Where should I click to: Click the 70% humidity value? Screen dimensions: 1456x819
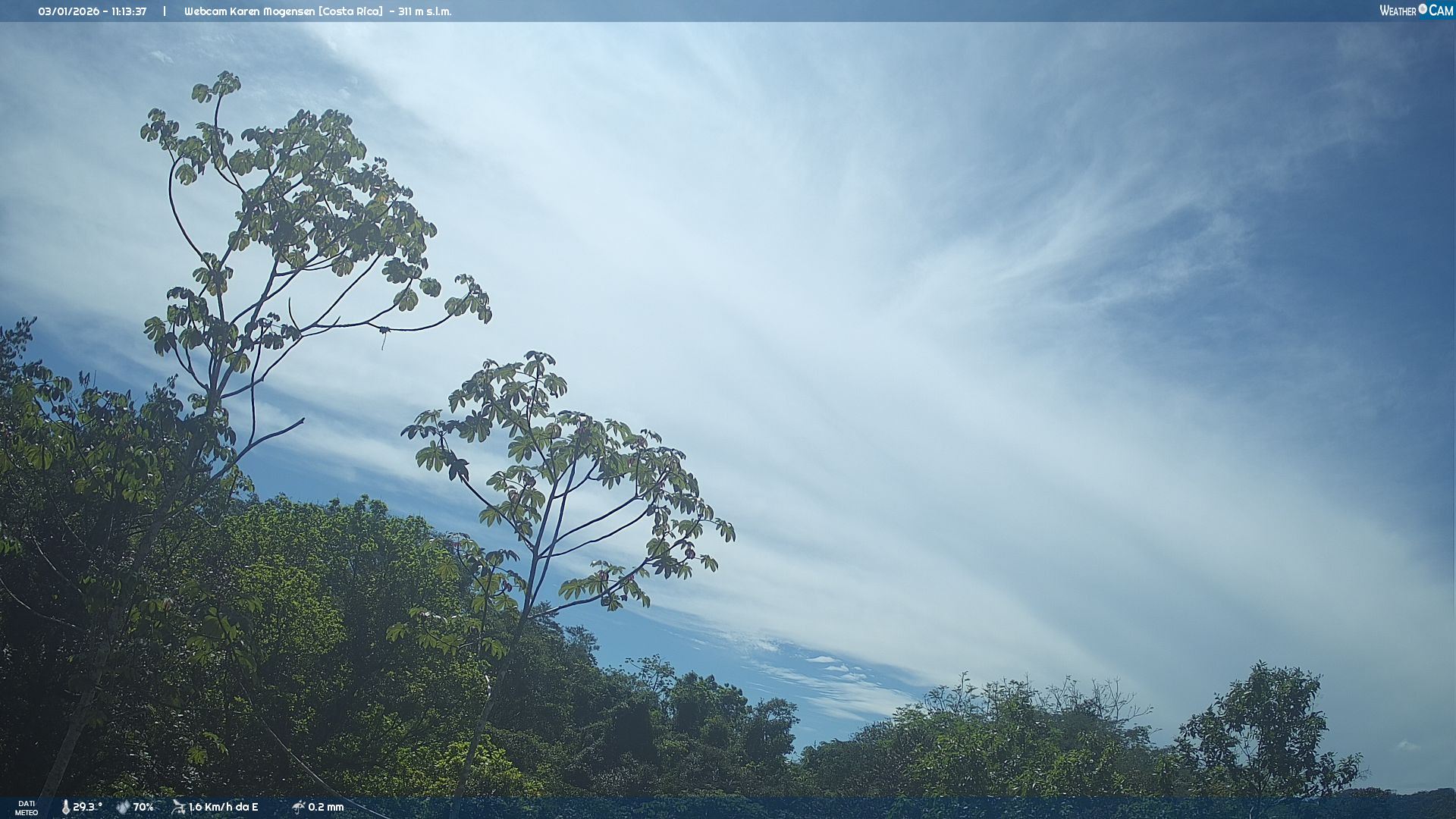tap(143, 807)
